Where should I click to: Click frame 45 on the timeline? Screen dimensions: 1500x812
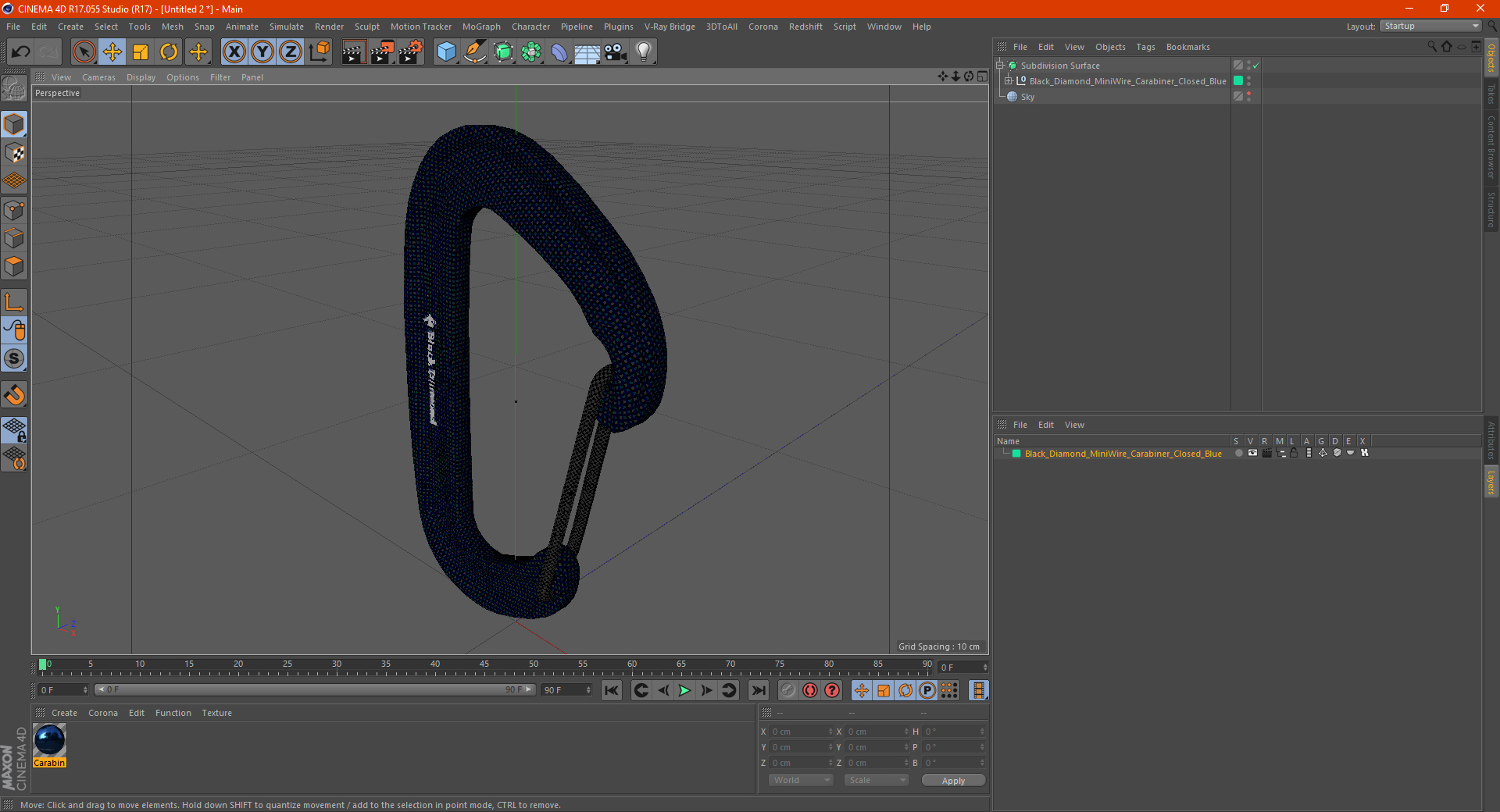pos(484,665)
